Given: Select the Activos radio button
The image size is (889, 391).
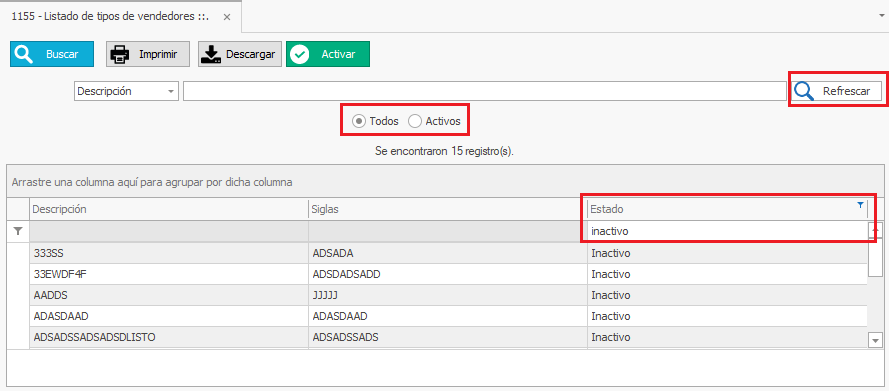Looking at the screenshot, I should click(415, 121).
